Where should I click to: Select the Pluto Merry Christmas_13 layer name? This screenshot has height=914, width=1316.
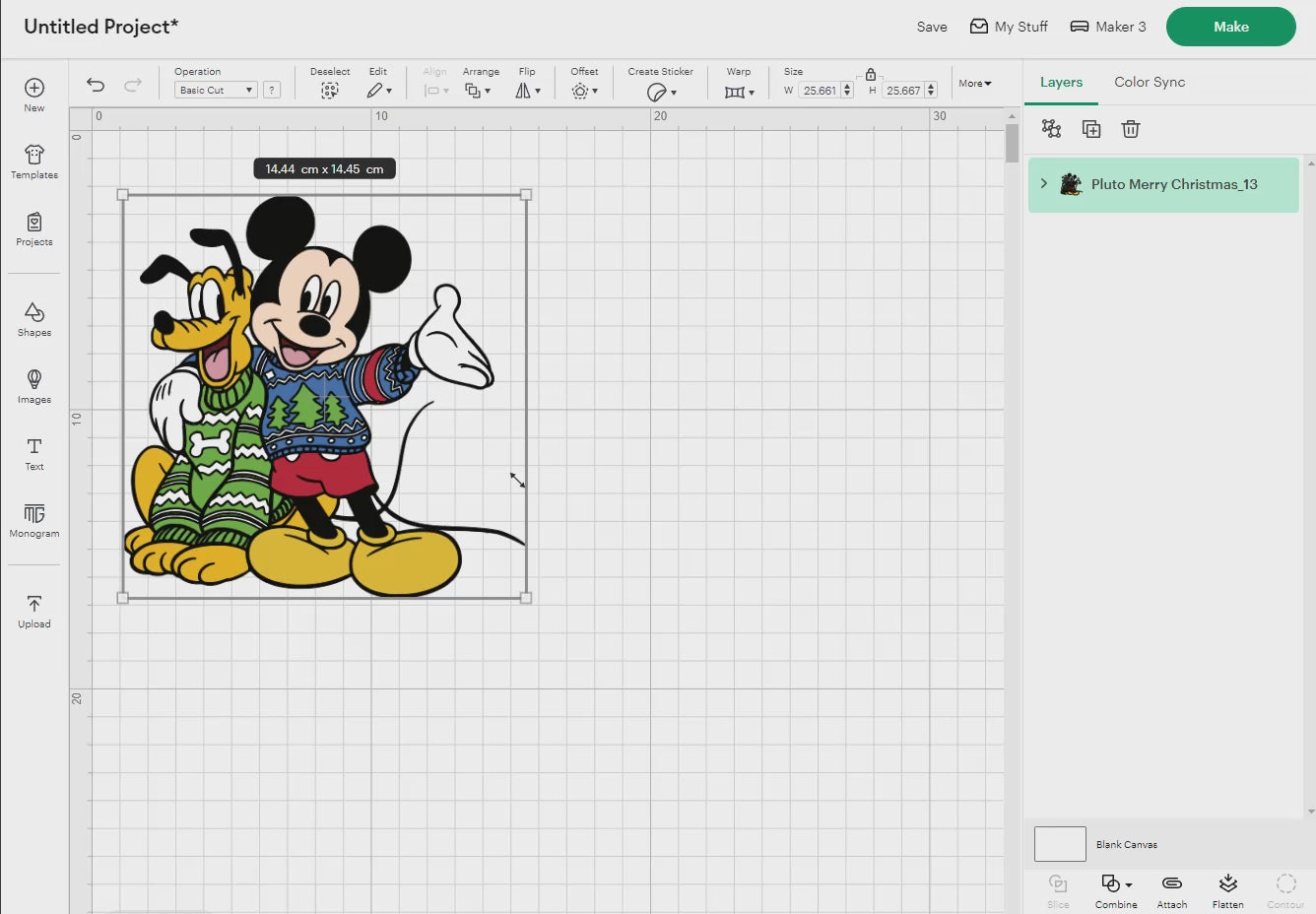tap(1174, 184)
